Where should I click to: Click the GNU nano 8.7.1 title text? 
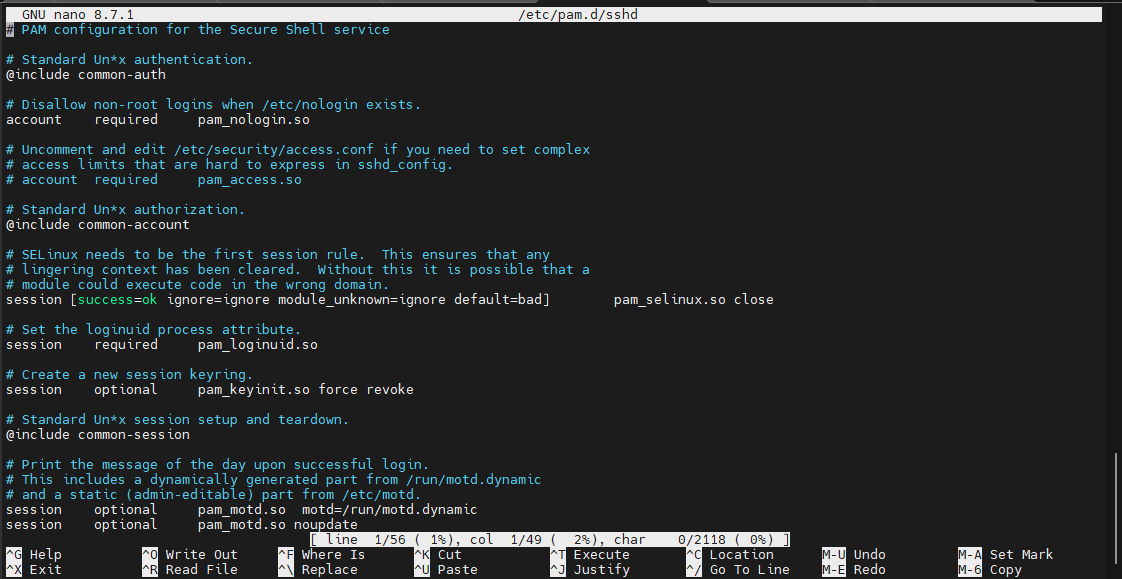77,14
